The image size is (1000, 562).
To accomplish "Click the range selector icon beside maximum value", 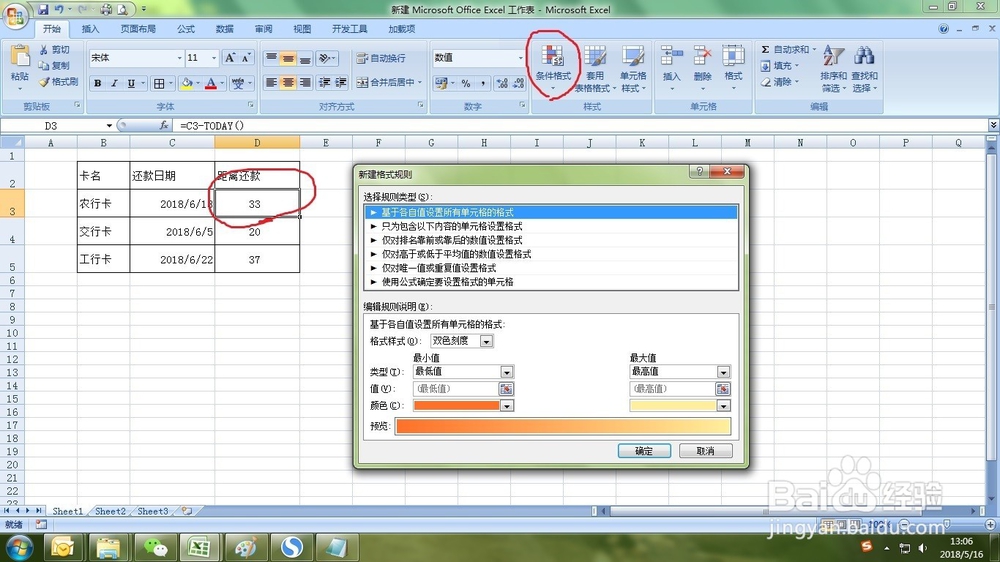I will (723, 388).
